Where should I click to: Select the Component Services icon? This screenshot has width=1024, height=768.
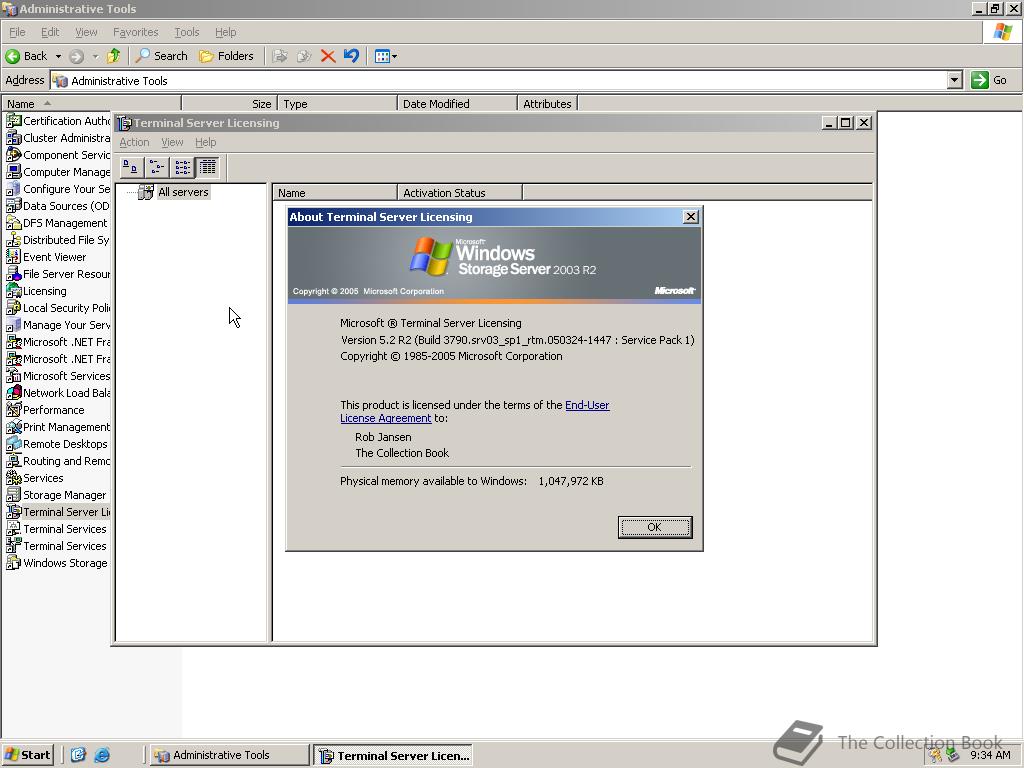pyautogui.click(x=14, y=155)
